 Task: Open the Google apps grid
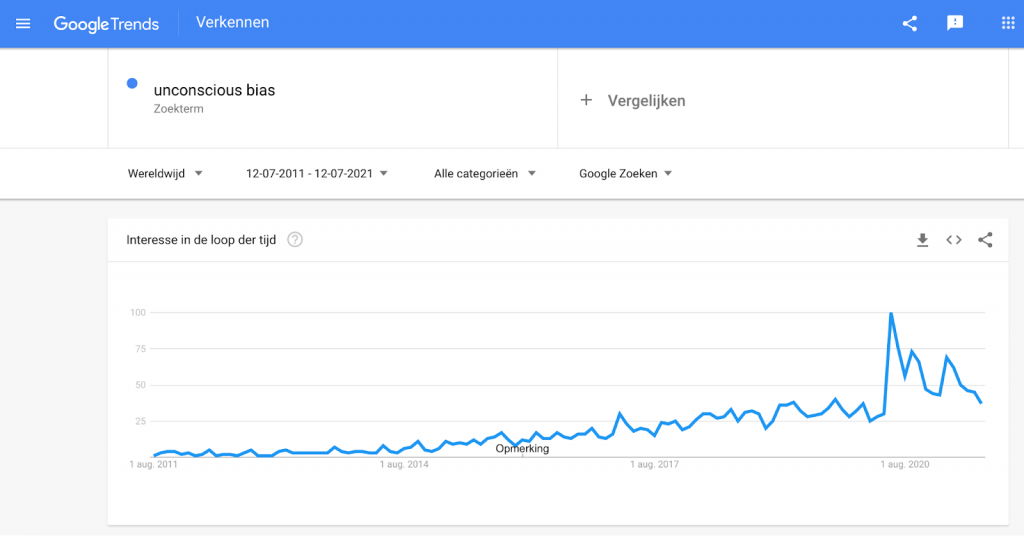pos(1008,24)
